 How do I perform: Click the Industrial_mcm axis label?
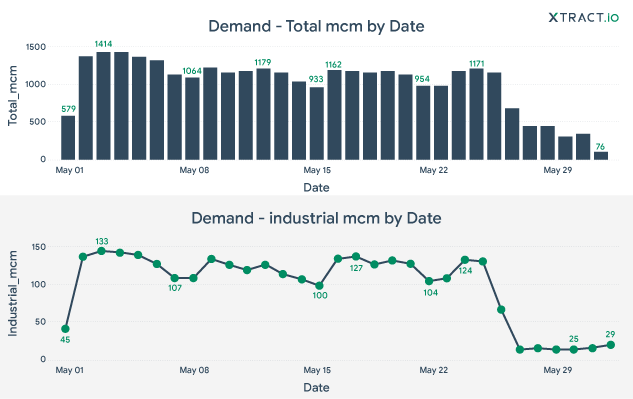pyautogui.click(x=13, y=293)
